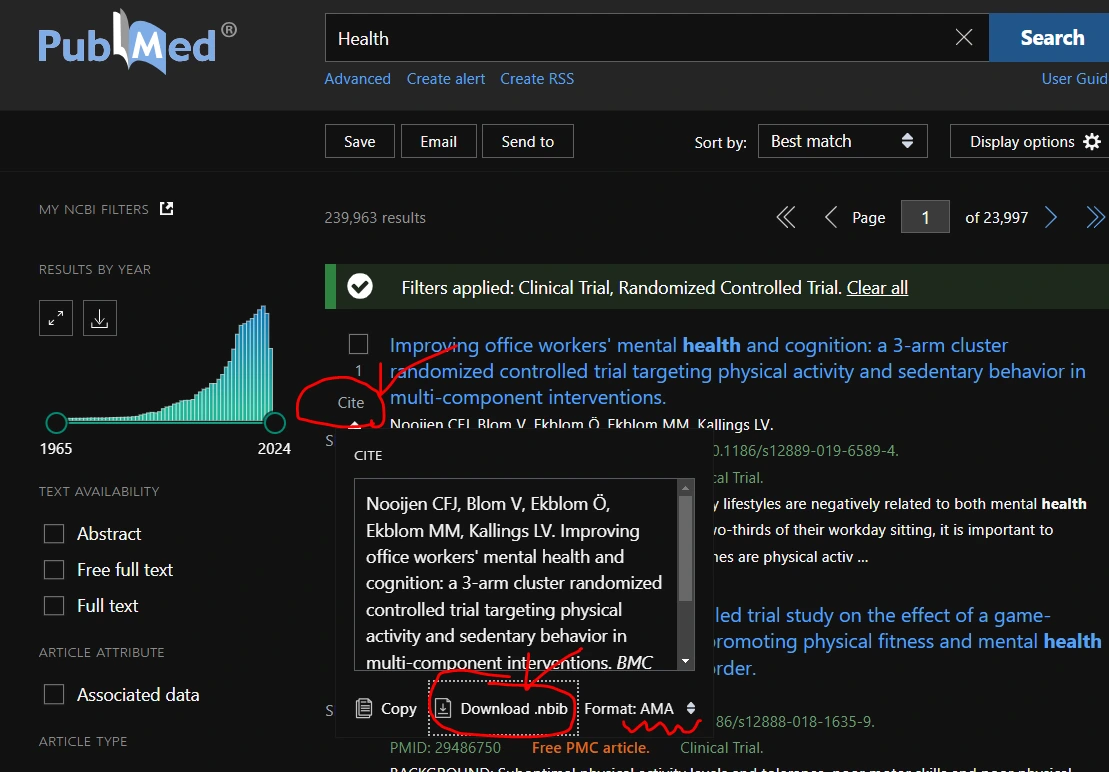Click the Create alert link
The width and height of the screenshot is (1109, 772).
[446, 78]
